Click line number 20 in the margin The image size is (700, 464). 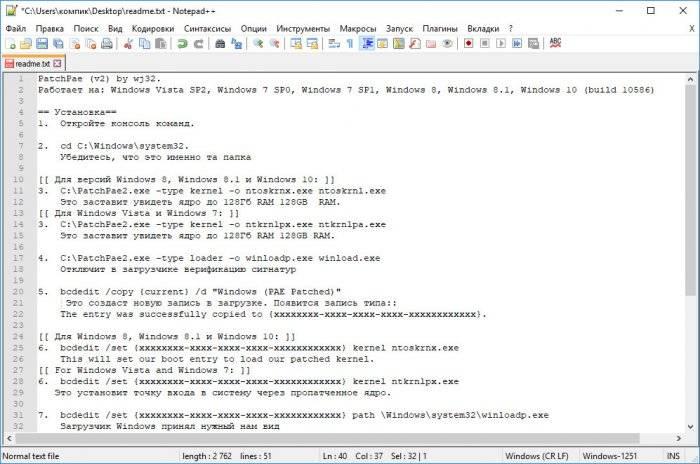click(18, 292)
